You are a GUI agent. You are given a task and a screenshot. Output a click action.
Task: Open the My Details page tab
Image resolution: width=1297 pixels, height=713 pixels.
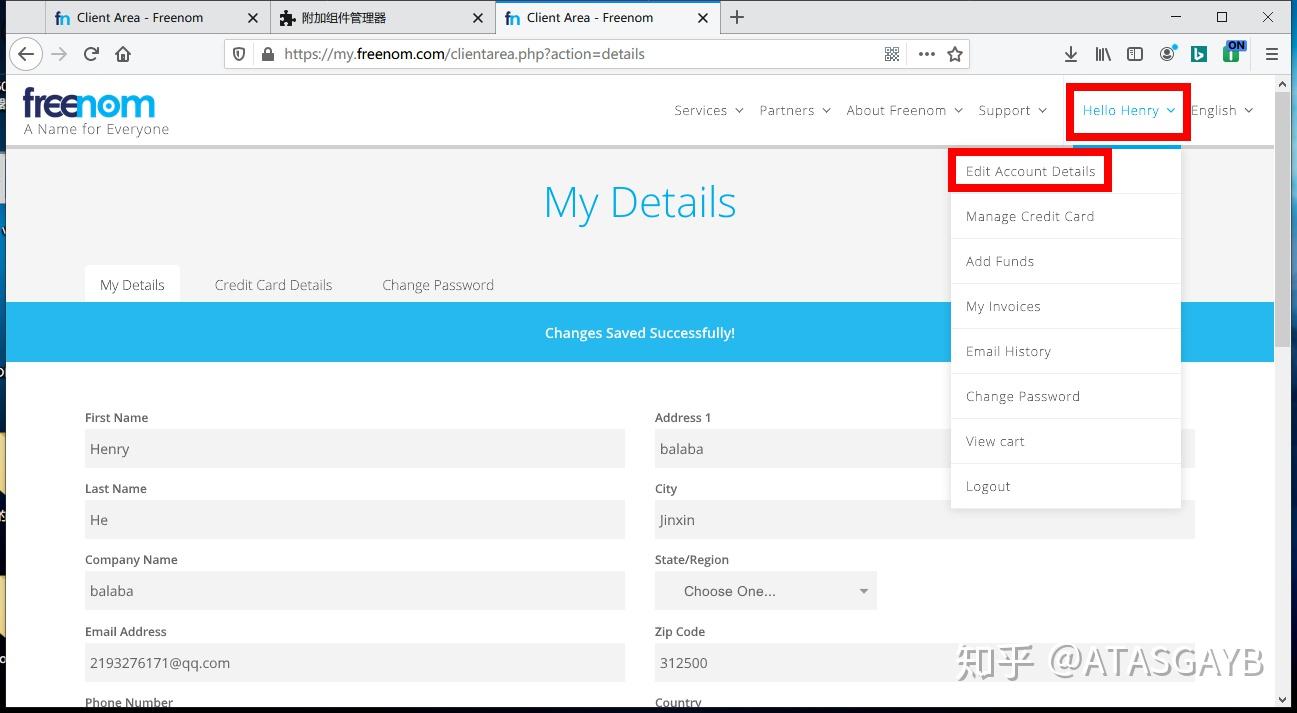tap(132, 284)
